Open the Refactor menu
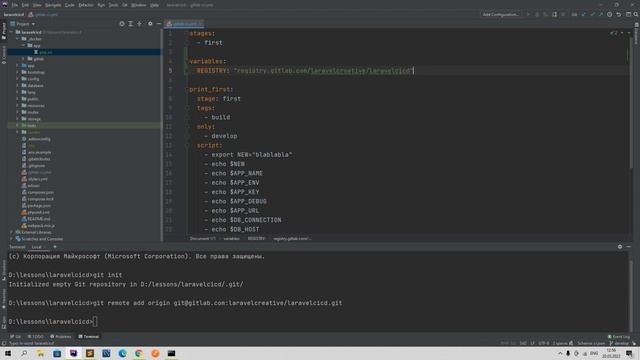 pyautogui.click(x=86, y=5)
